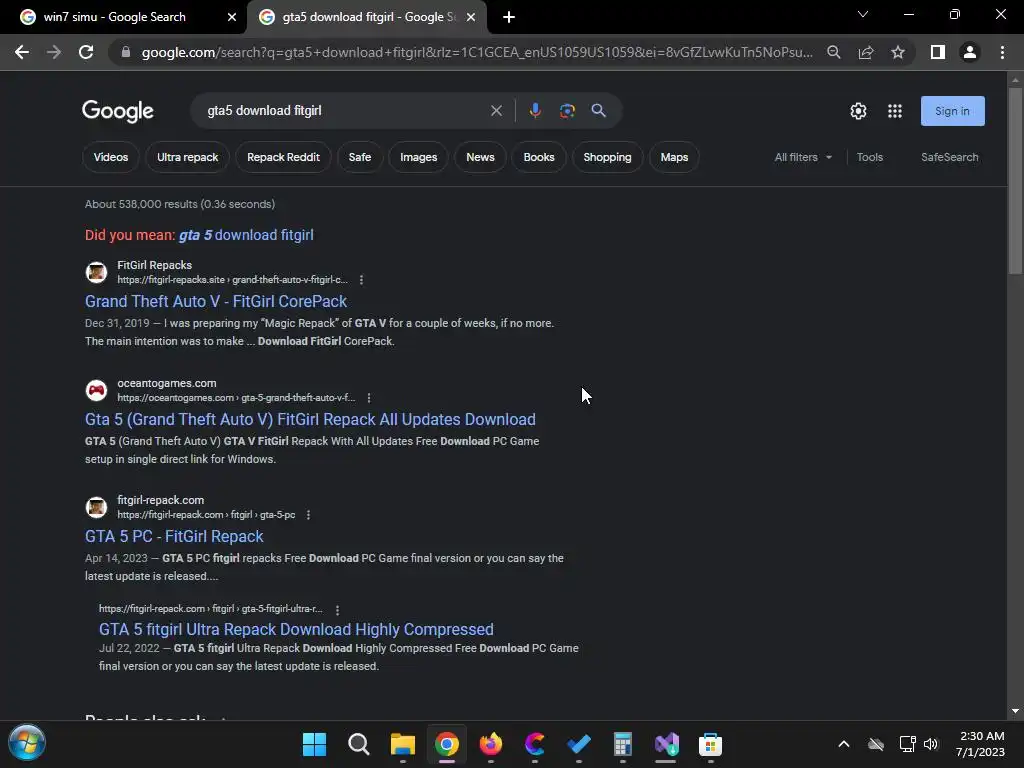
Task: Open Chrome's three-dot menu
Action: (x=1002, y=52)
